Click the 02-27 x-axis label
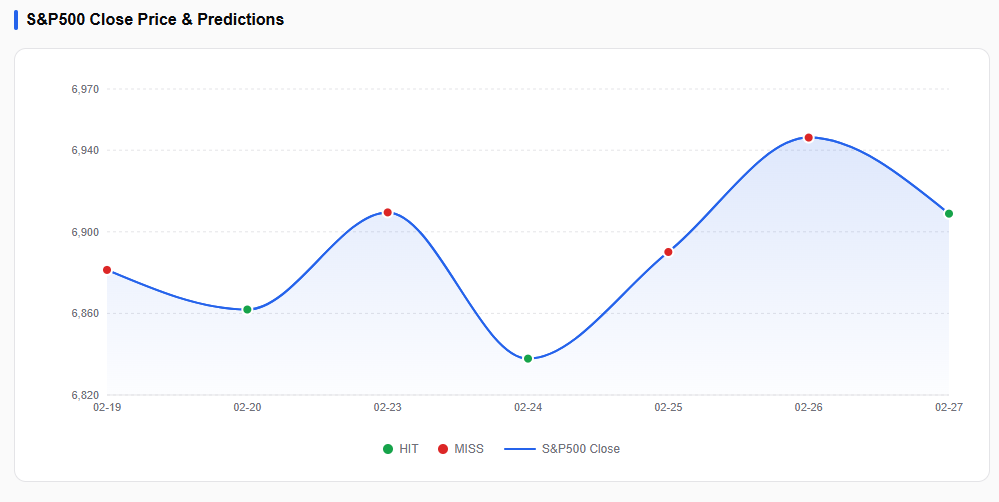 pyautogui.click(x=949, y=407)
